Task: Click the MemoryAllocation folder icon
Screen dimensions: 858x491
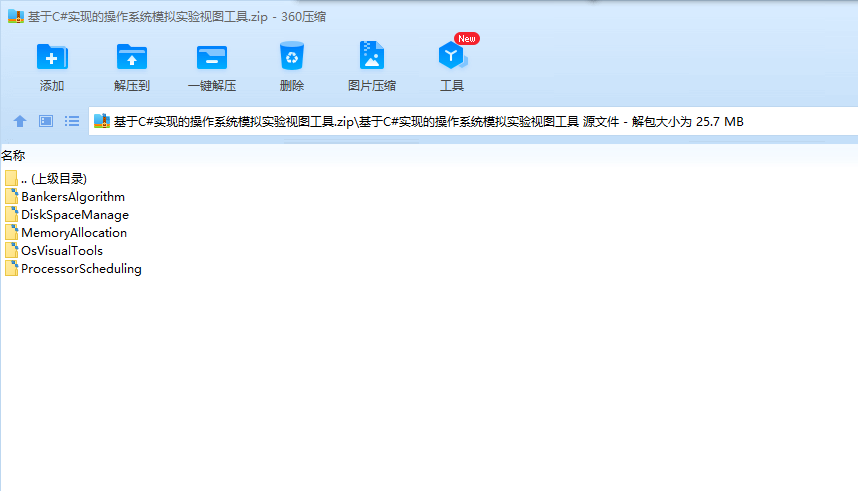Action: pyautogui.click(x=11, y=233)
